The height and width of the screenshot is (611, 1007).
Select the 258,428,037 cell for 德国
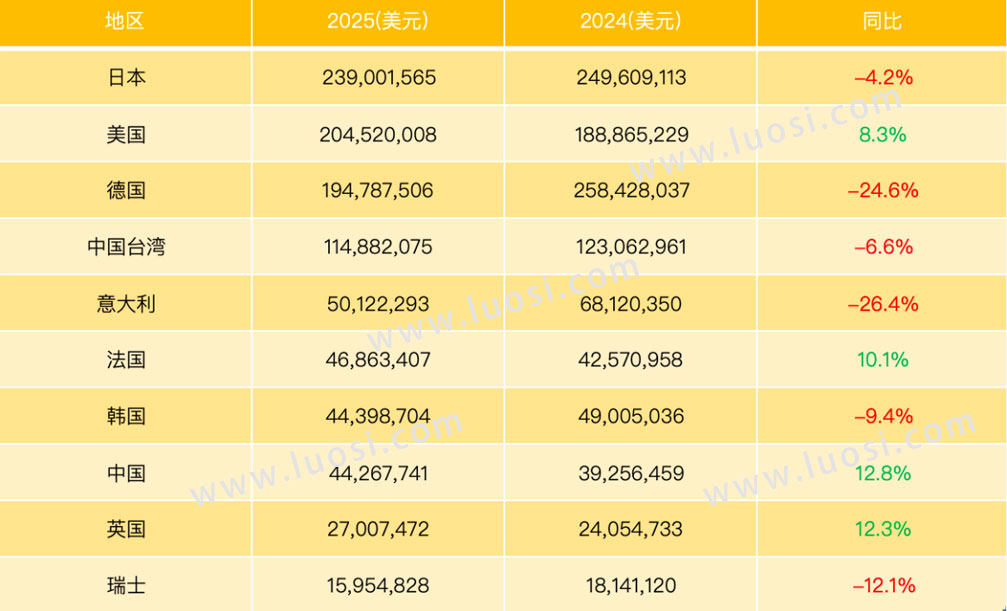630,190
